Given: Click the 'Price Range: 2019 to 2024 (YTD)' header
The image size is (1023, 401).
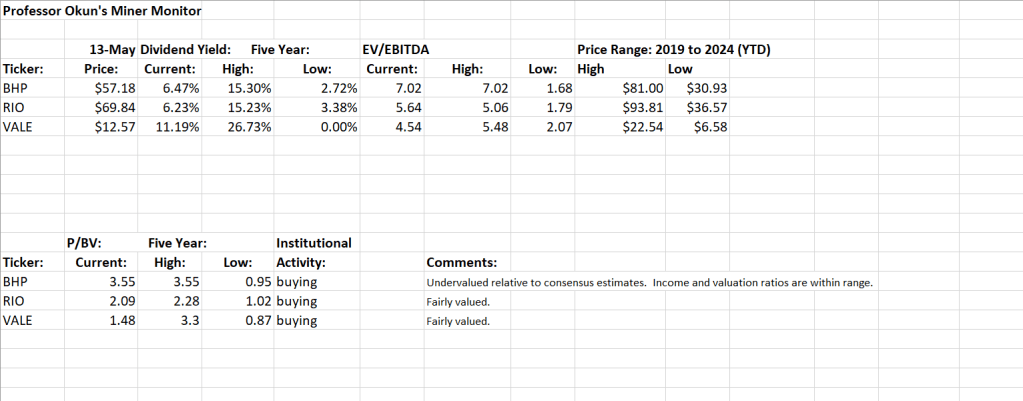Looking at the screenshot, I should coord(677,49).
